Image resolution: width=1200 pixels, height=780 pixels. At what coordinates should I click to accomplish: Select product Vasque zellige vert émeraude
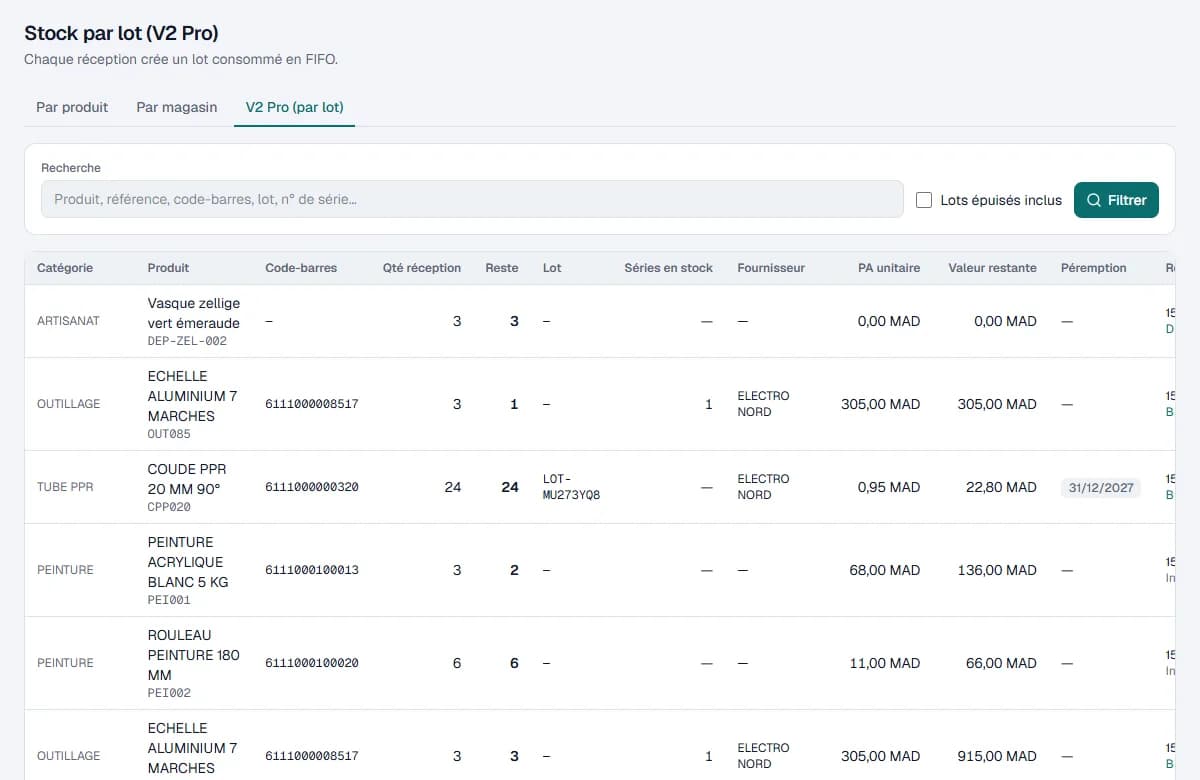[194, 312]
